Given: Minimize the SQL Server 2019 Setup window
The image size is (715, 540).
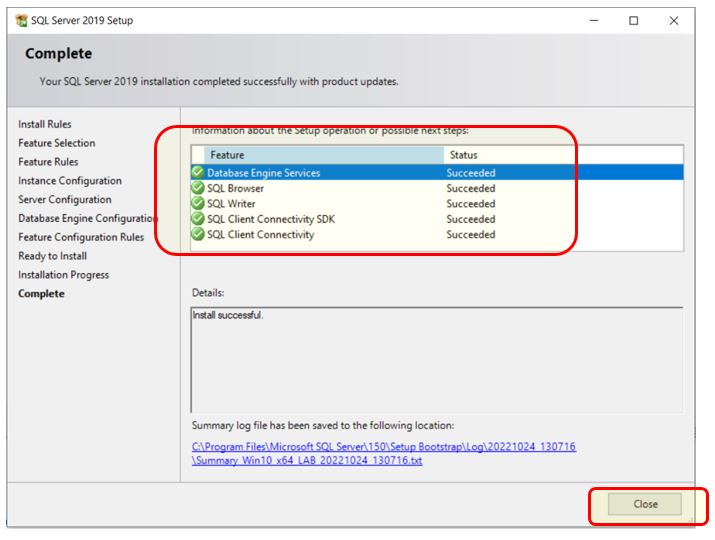Looking at the screenshot, I should click(x=594, y=21).
